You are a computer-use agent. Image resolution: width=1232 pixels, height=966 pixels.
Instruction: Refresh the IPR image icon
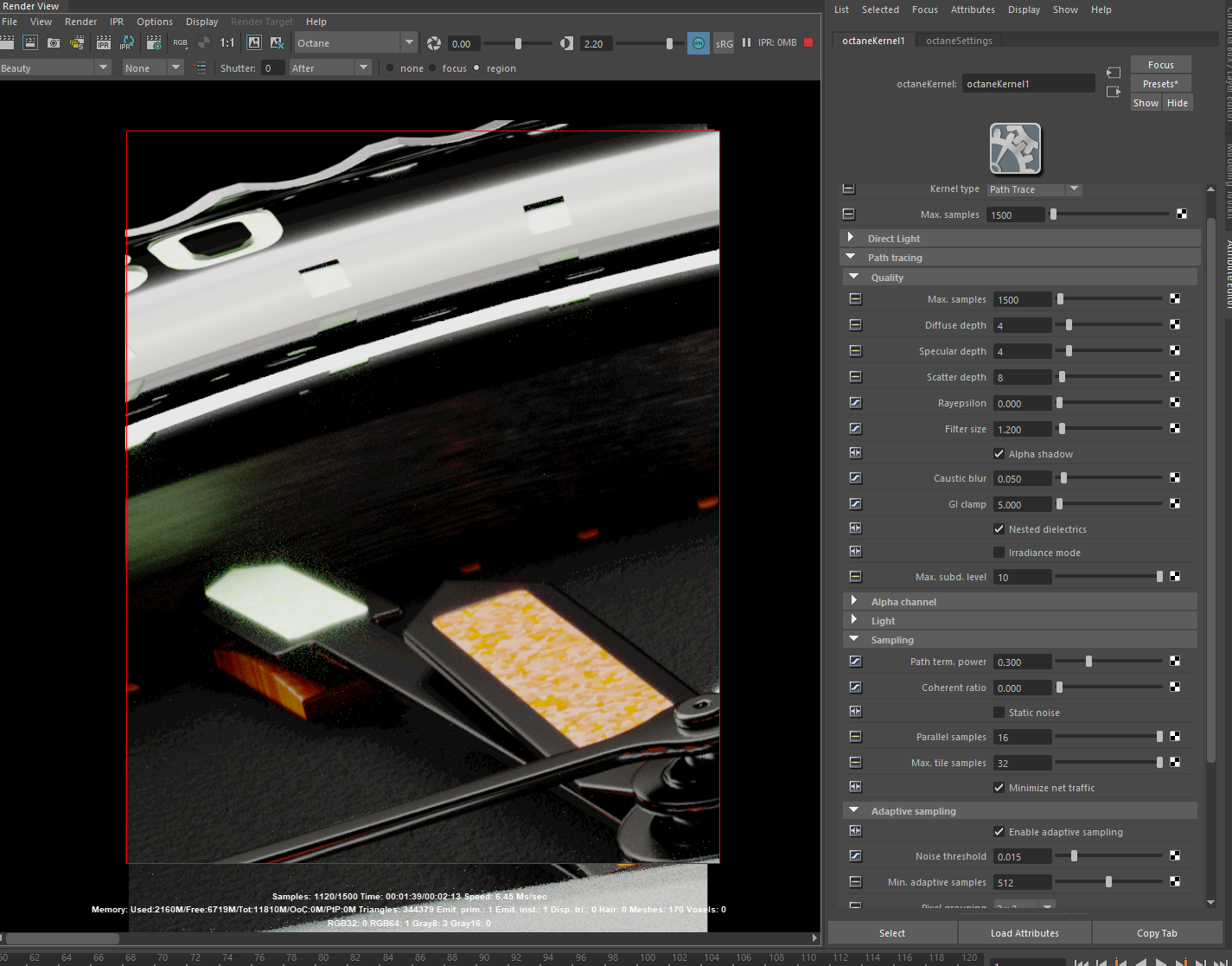[127, 42]
